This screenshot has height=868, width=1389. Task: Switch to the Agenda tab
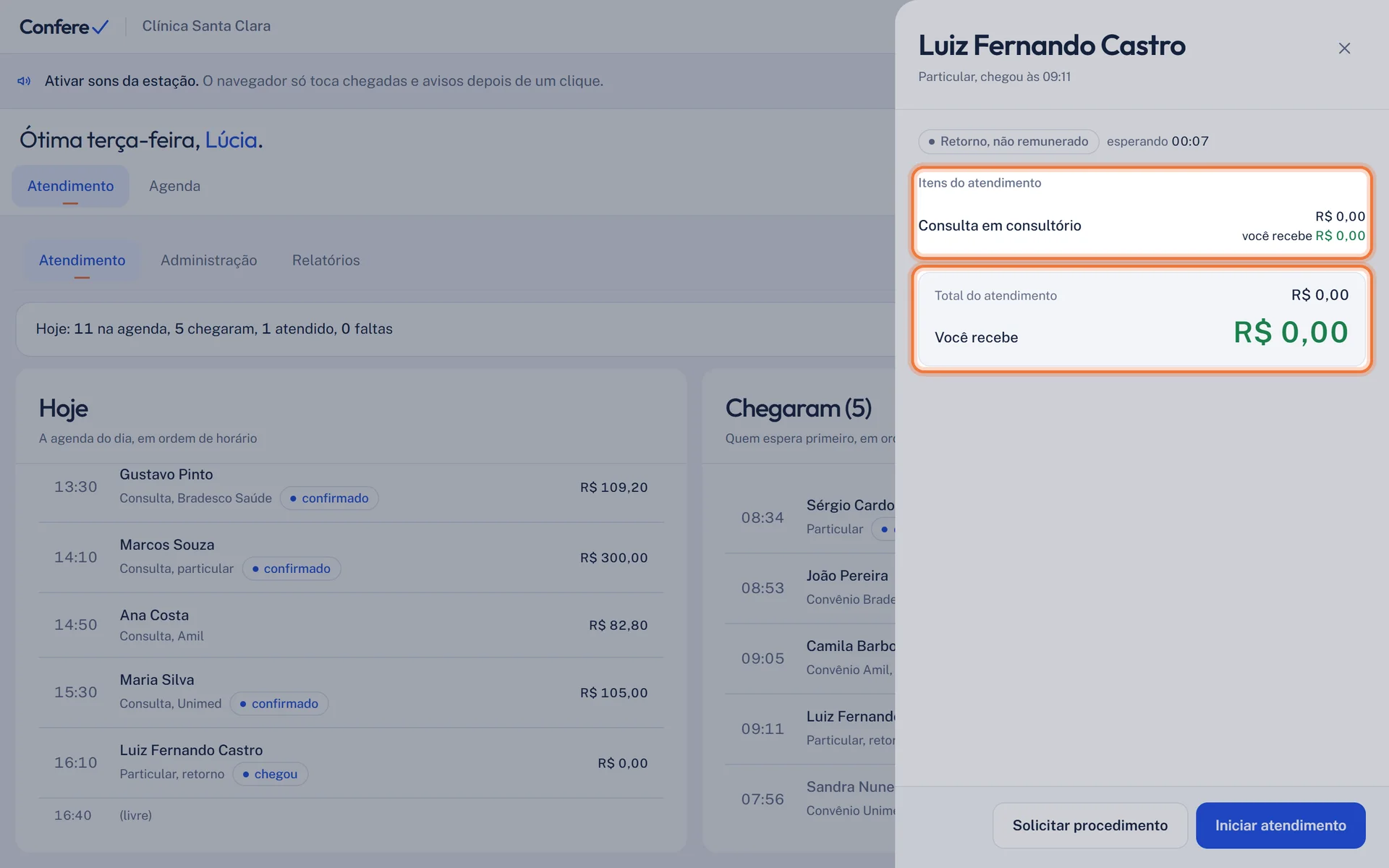click(174, 186)
